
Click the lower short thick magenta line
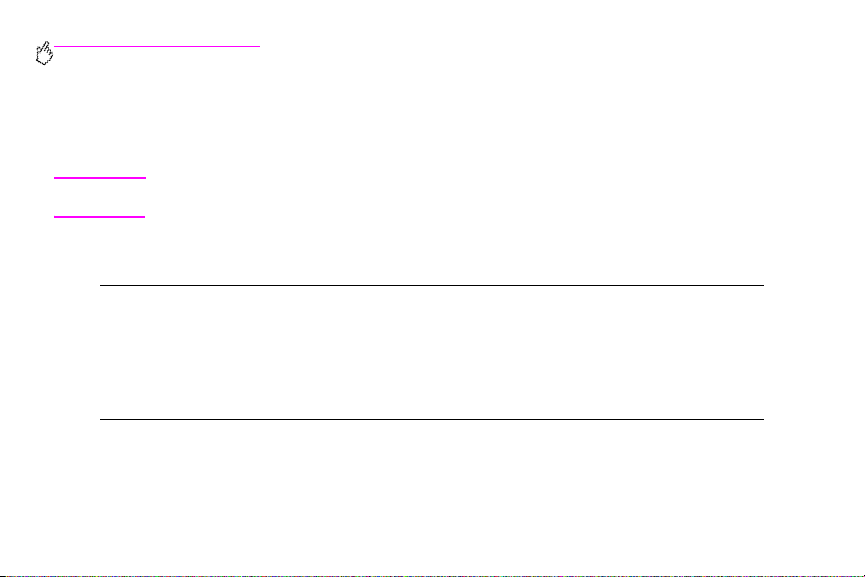click(x=99, y=217)
